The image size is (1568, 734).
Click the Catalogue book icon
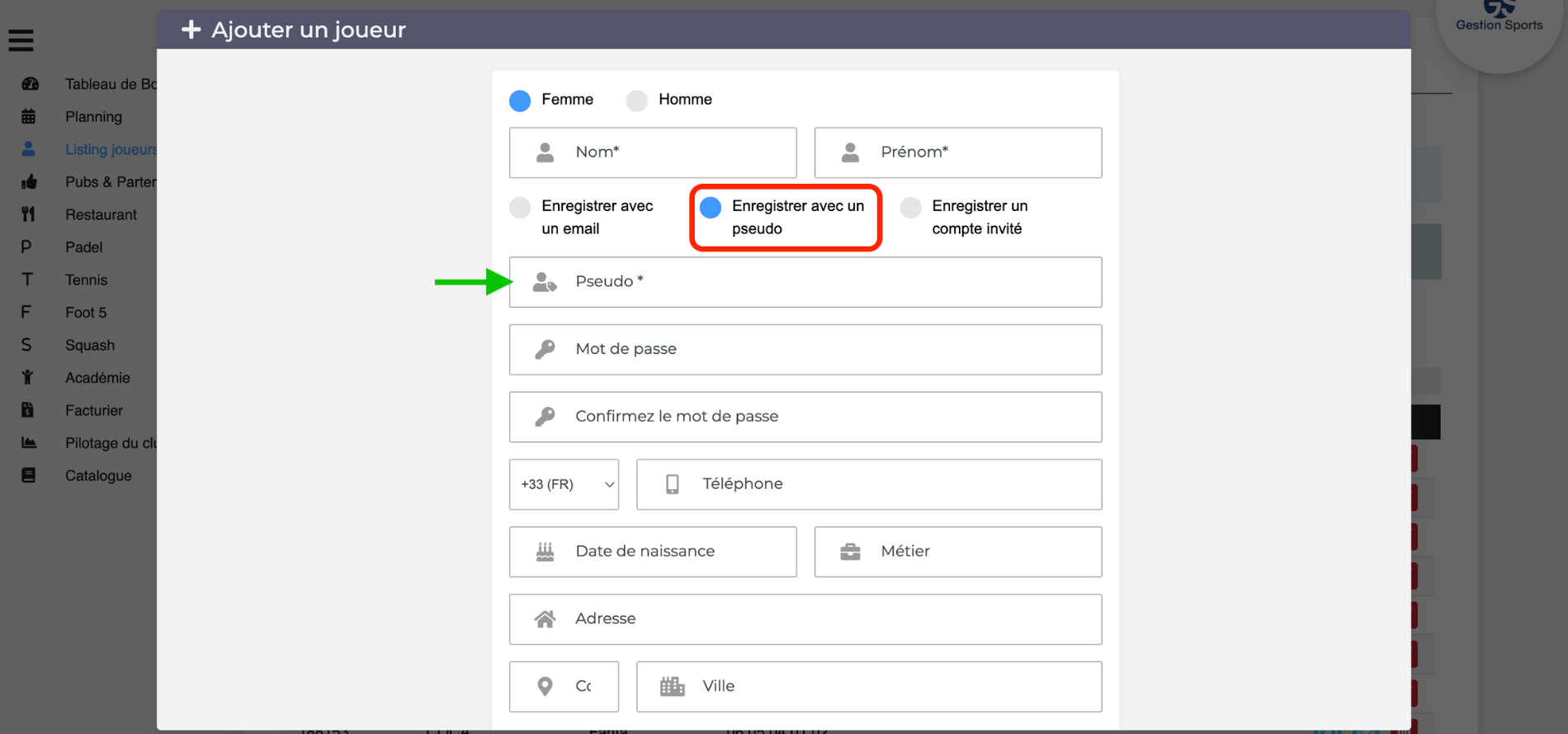click(29, 475)
